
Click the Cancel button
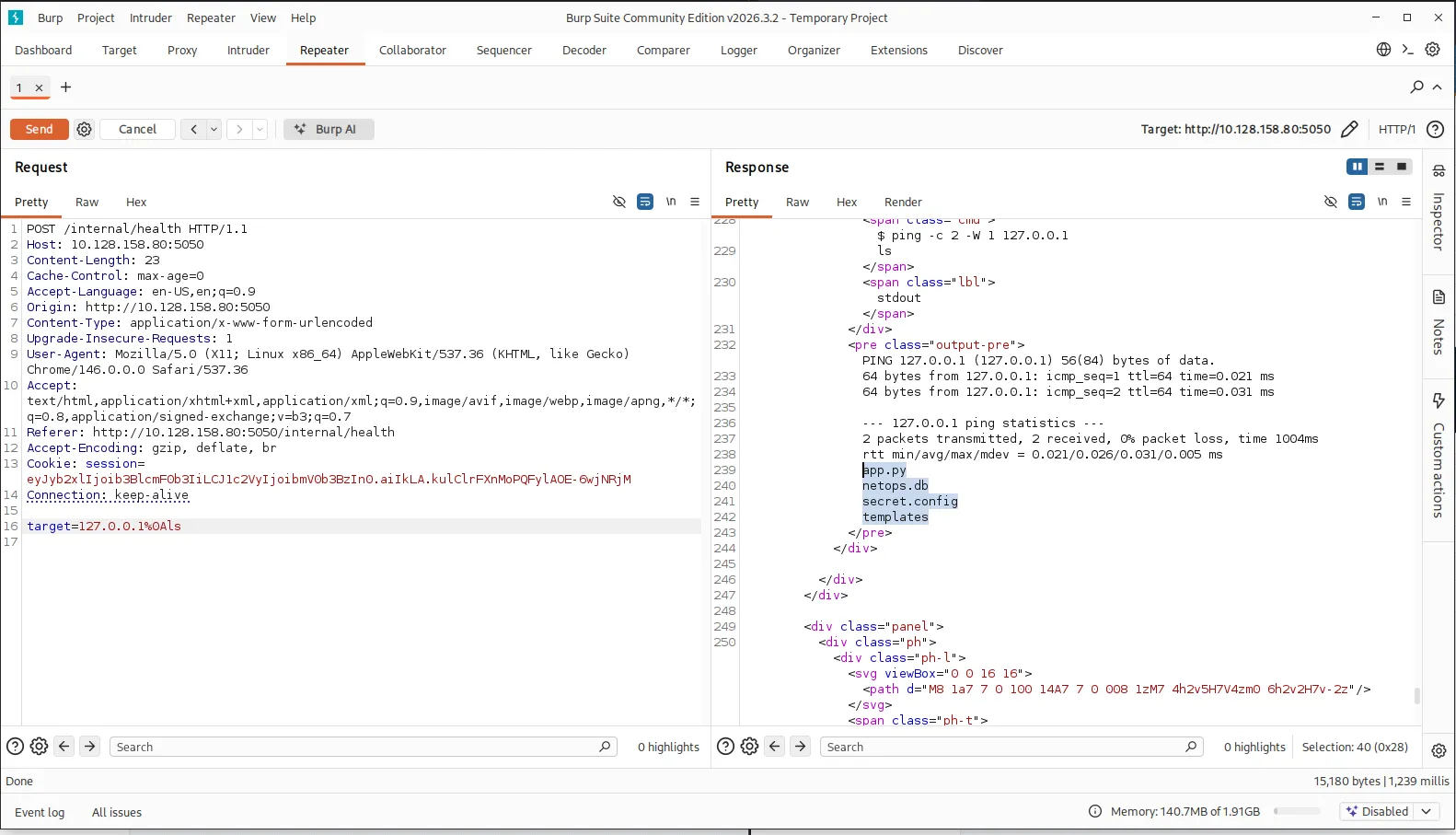pos(137,129)
